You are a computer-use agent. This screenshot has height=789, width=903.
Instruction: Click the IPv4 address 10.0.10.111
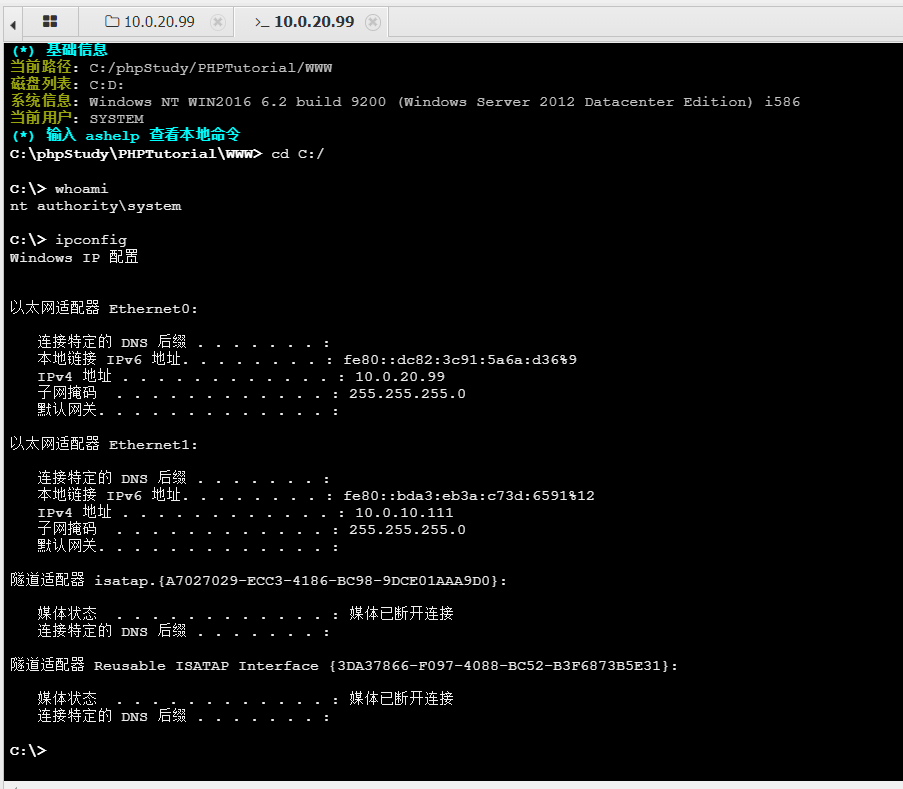coord(404,513)
